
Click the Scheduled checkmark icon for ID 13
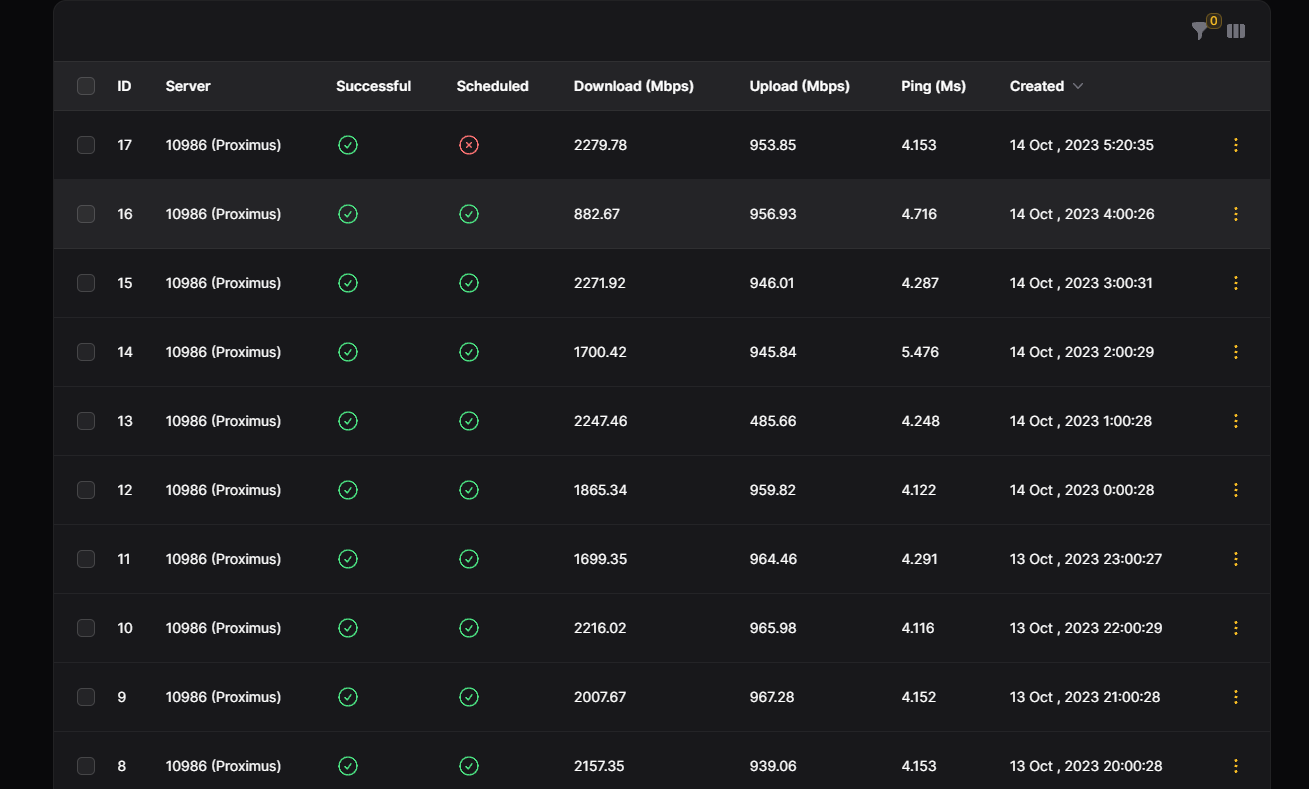tap(468, 421)
